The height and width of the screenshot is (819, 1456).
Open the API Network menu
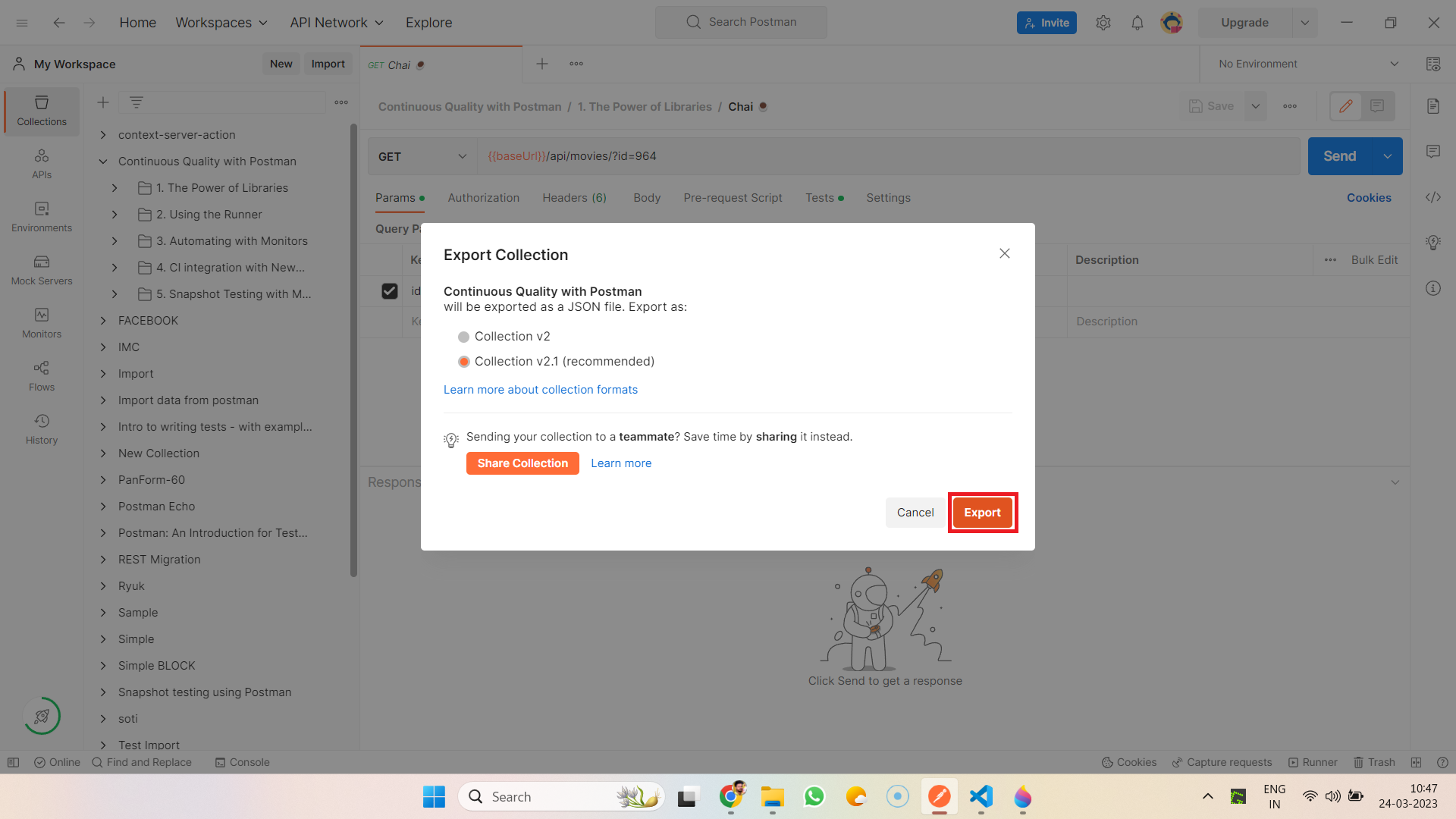337,23
